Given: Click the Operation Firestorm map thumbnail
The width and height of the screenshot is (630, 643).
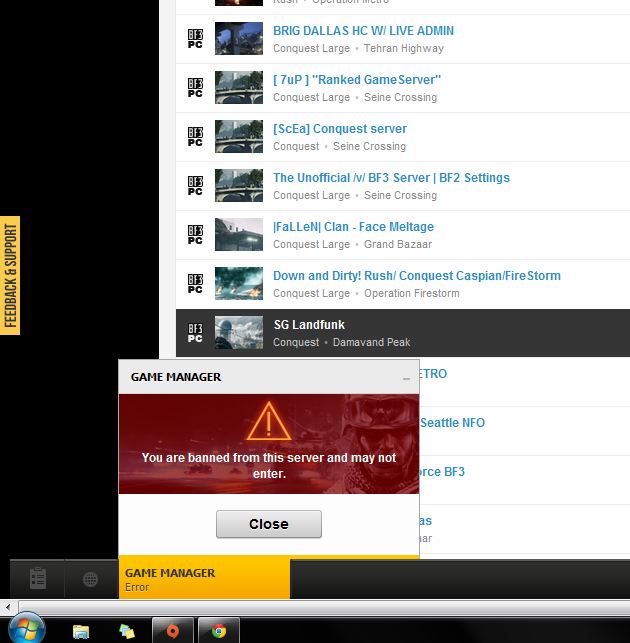Looking at the screenshot, I should pos(239,283).
